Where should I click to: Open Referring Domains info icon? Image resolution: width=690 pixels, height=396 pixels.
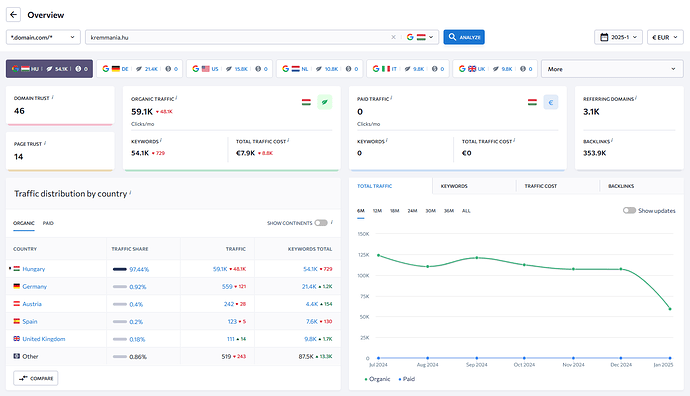tap(636, 98)
